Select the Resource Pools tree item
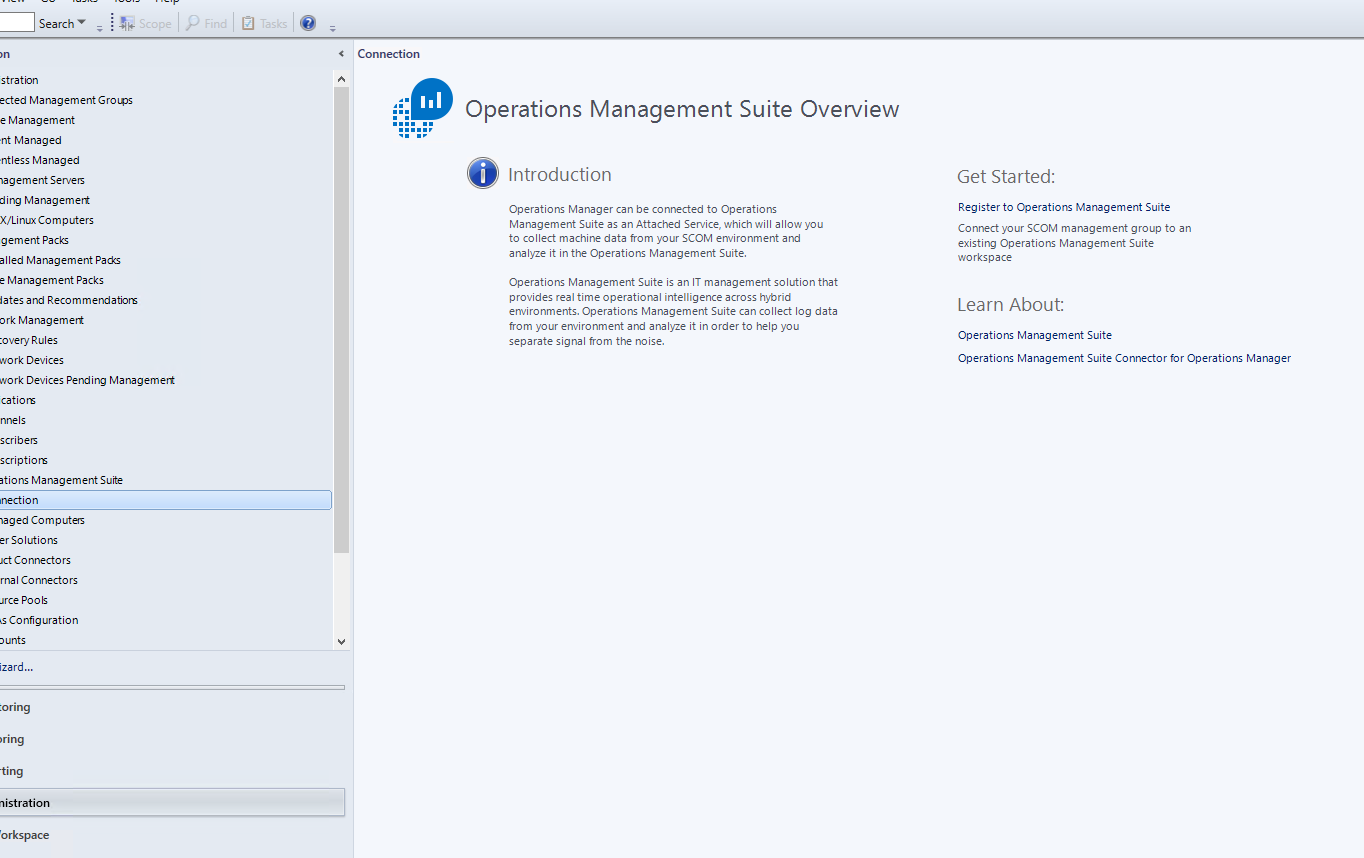 click(x=22, y=599)
